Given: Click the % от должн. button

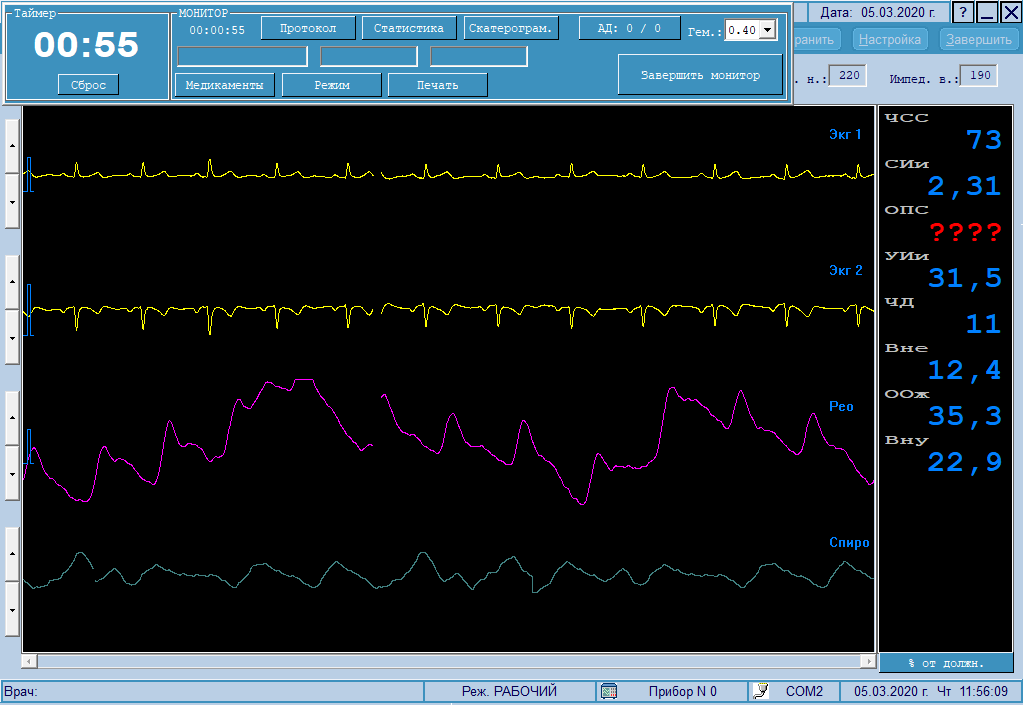Looking at the screenshot, I should point(946,663).
